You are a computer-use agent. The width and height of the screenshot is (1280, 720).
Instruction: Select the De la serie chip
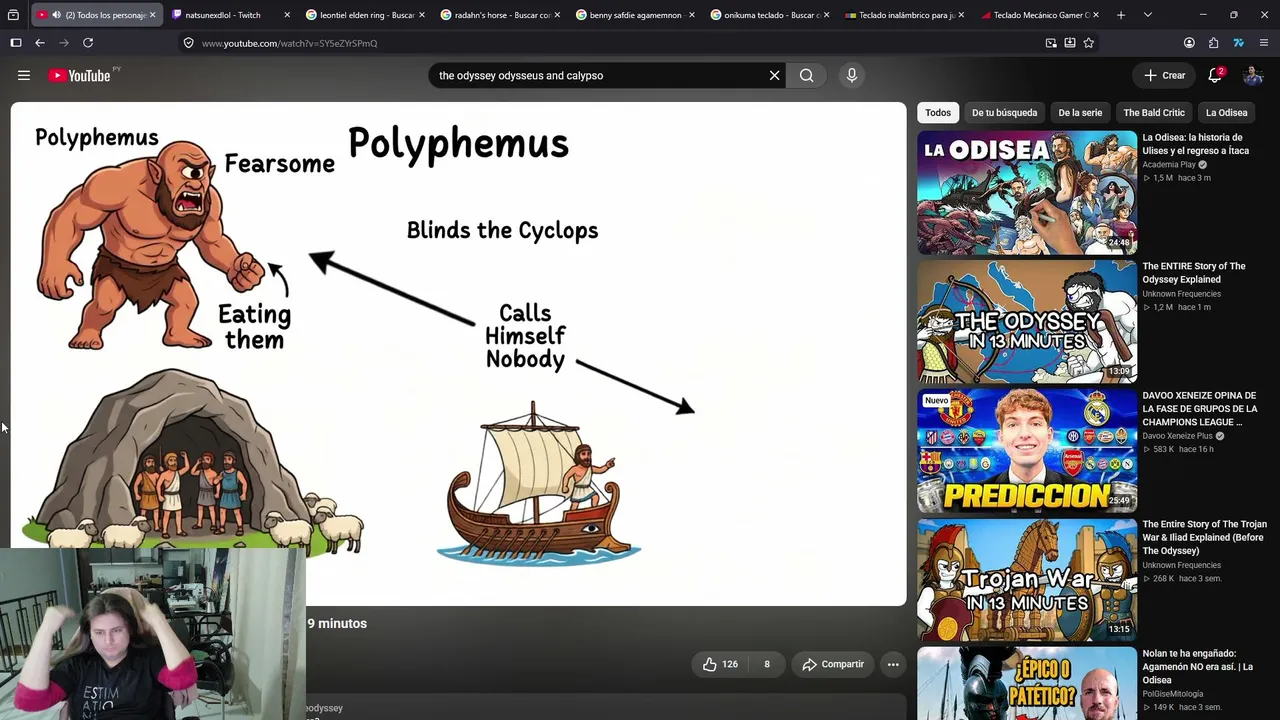coord(1080,113)
